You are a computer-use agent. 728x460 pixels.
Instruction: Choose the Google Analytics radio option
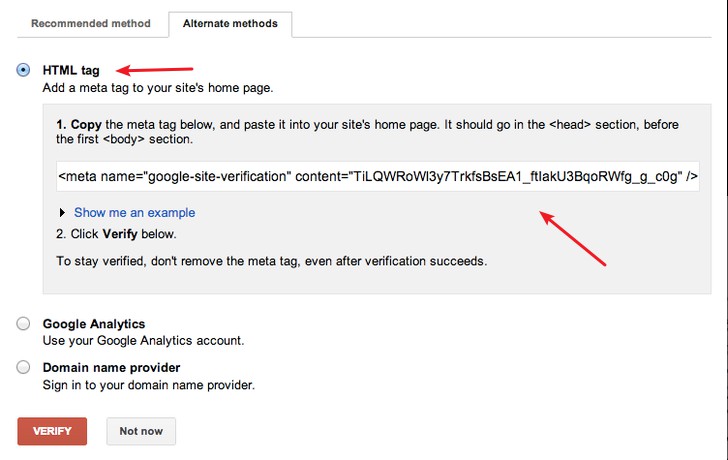(23, 324)
